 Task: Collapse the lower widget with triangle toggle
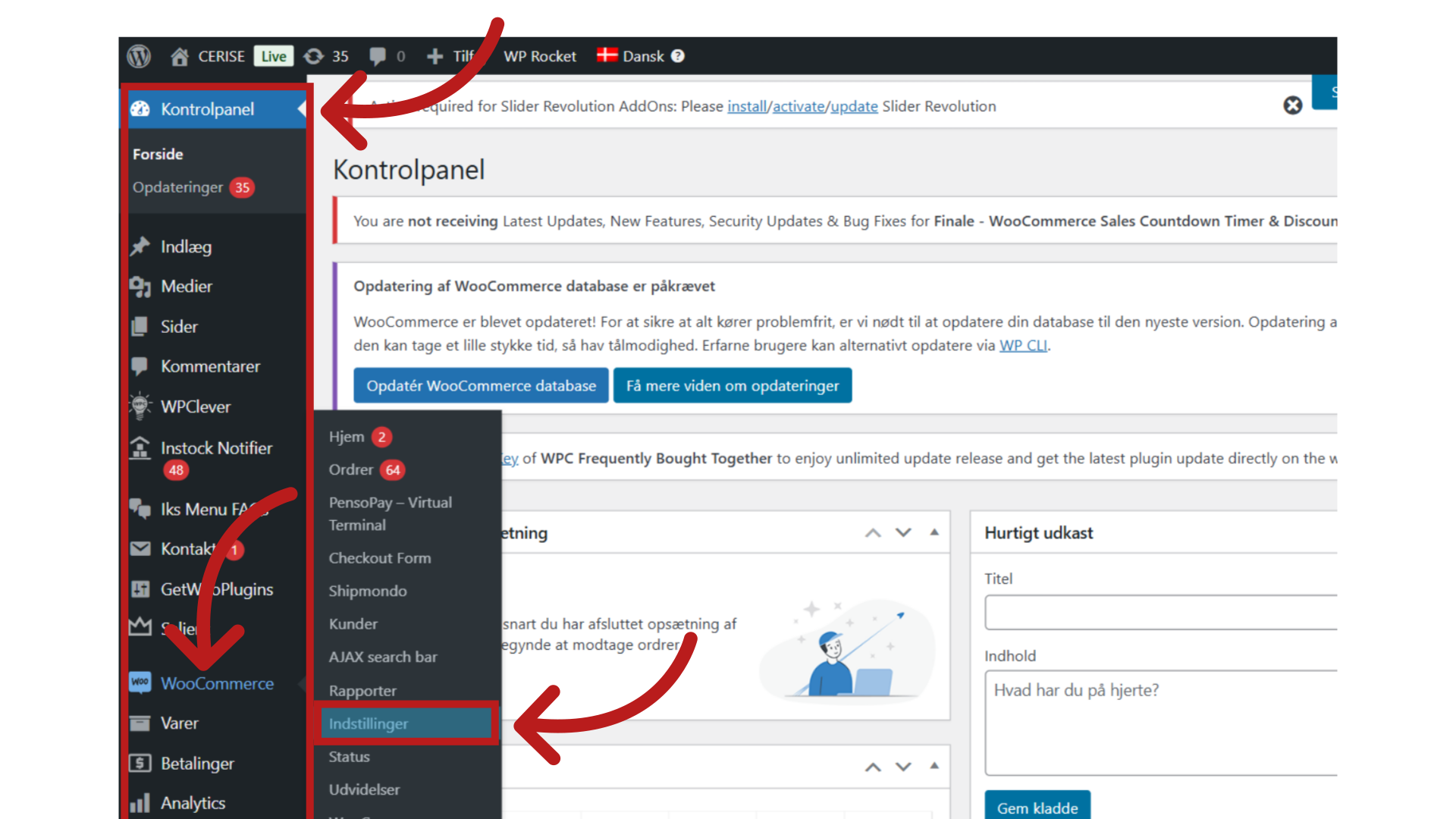[934, 766]
